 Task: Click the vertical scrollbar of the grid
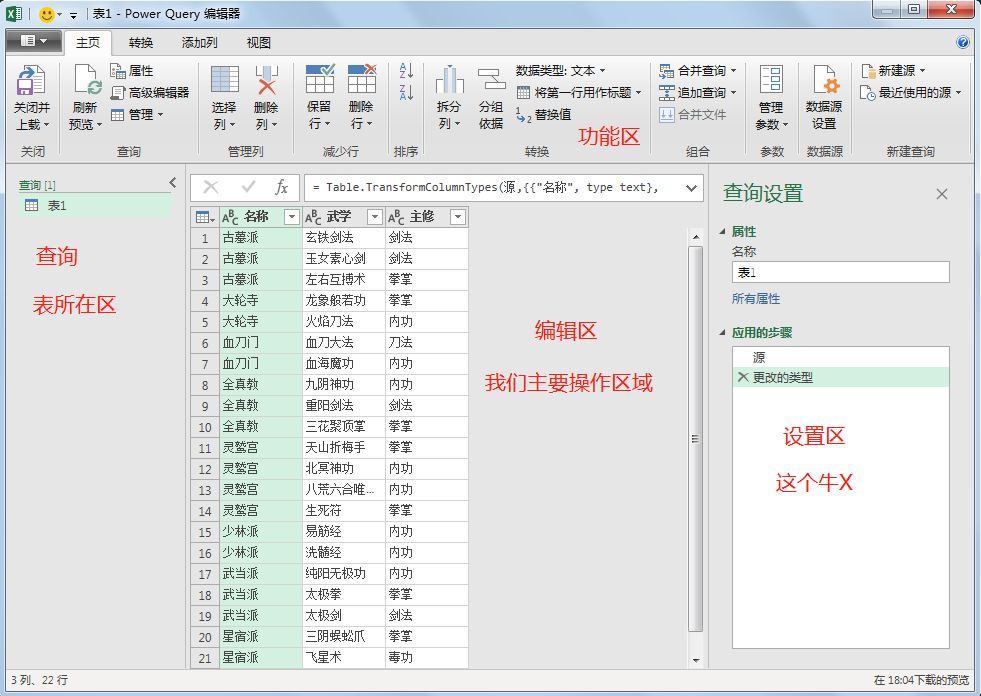695,439
